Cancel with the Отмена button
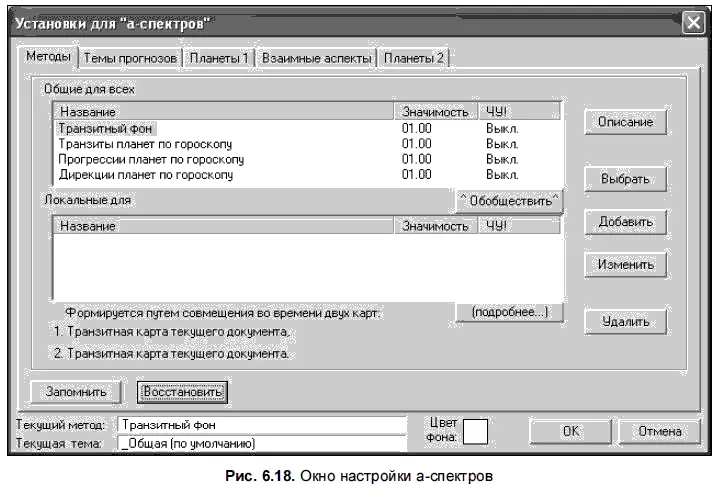This screenshot has height=490, width=719. pyautogui.click(x=654, y=431)
